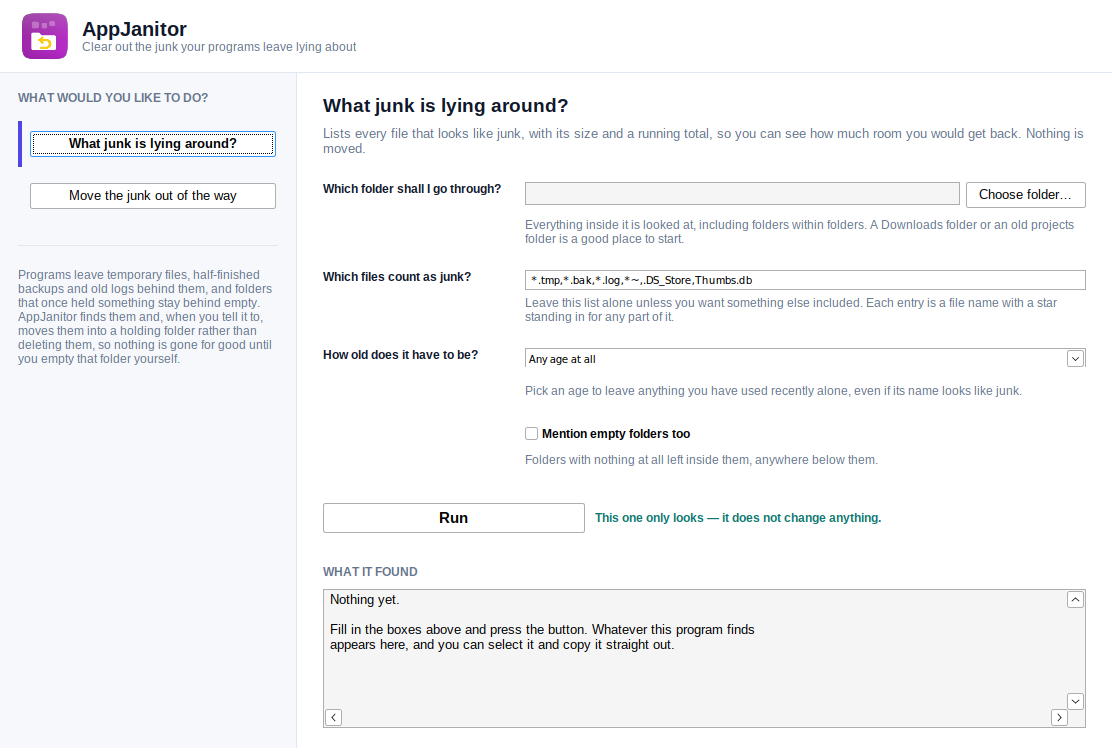Viewport: 1112px width, 753px height.
Task: Click the output box scroll up arrow
Action: click(1075, 600)
